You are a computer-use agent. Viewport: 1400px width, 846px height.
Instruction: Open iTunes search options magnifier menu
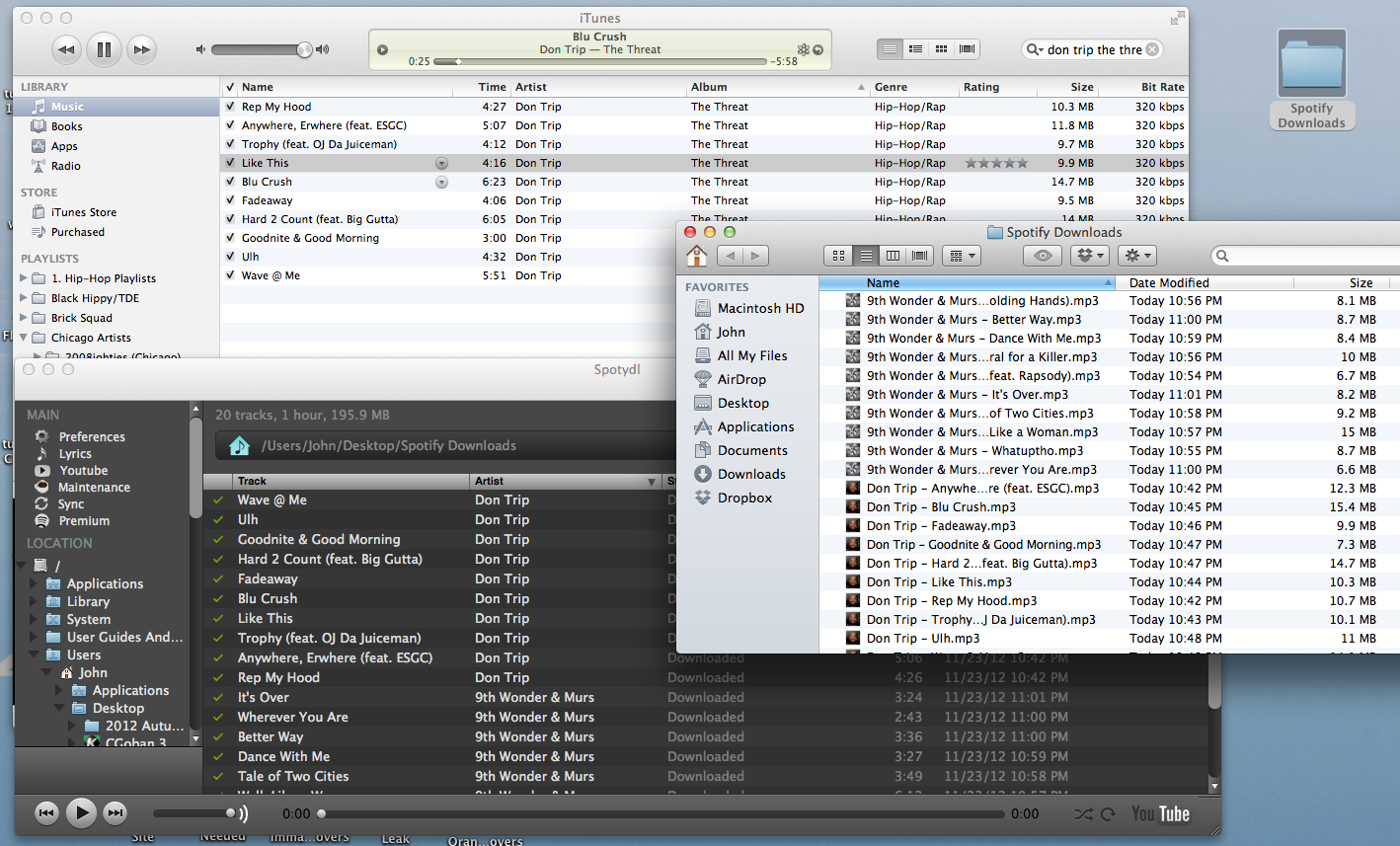point(1035,49)
